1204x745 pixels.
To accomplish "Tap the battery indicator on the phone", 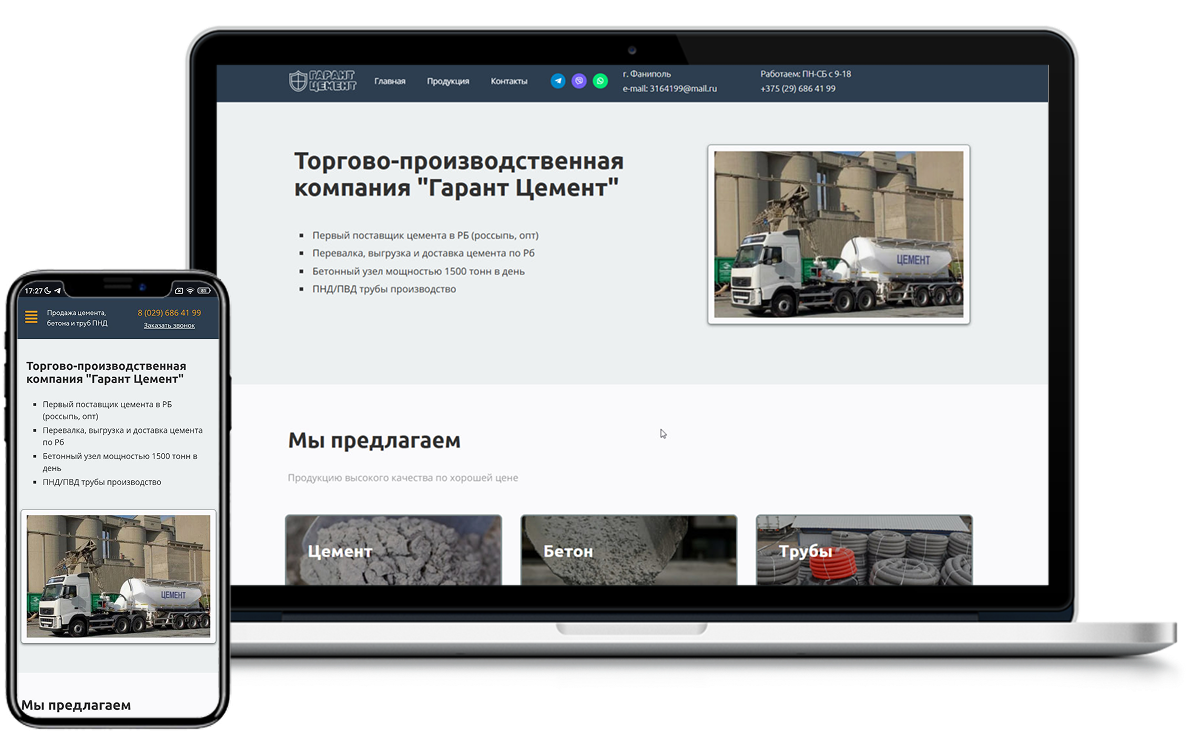I will [x=205, y=291].
